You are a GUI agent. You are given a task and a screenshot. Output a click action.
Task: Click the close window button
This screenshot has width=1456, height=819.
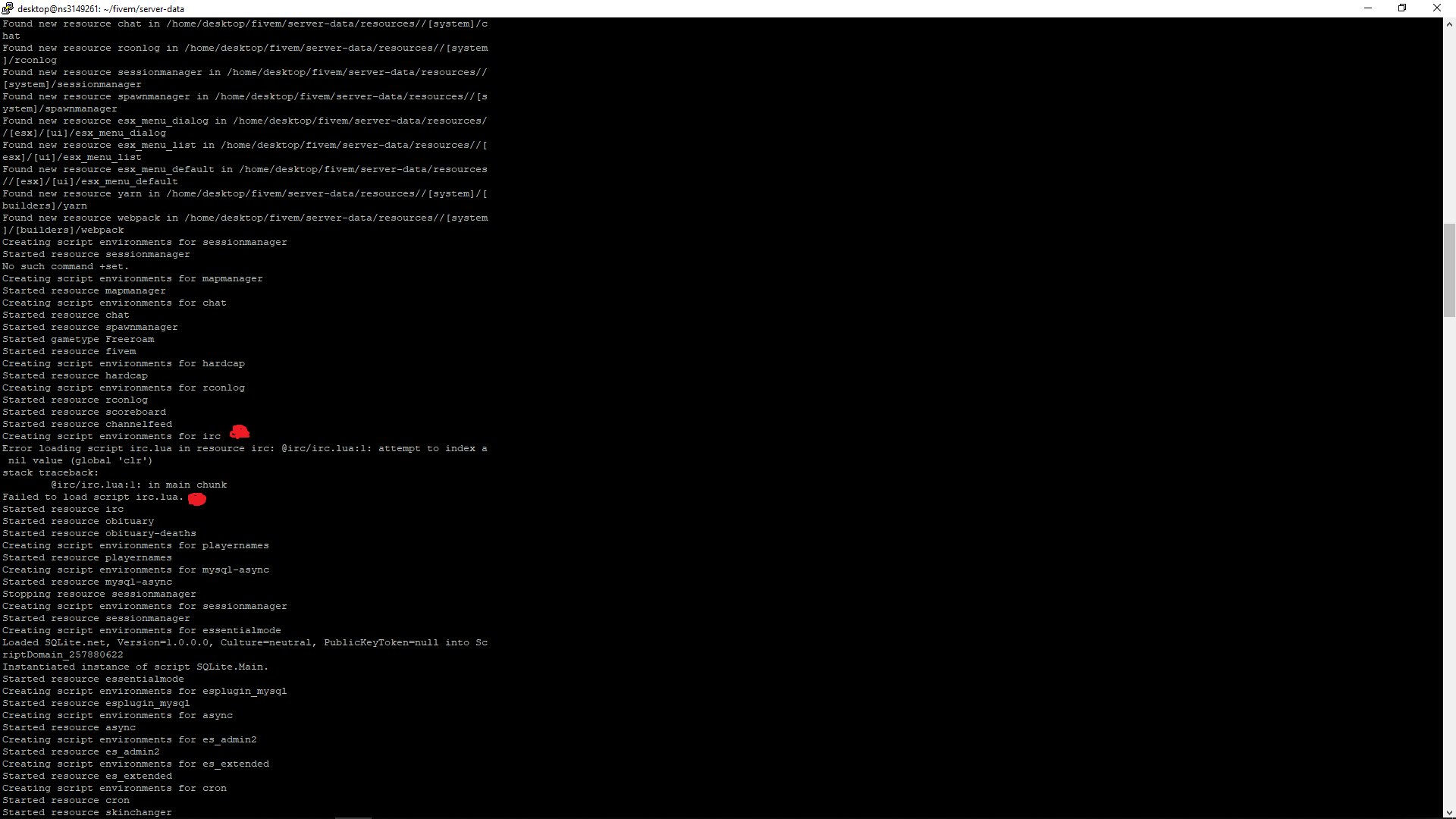1437,8
